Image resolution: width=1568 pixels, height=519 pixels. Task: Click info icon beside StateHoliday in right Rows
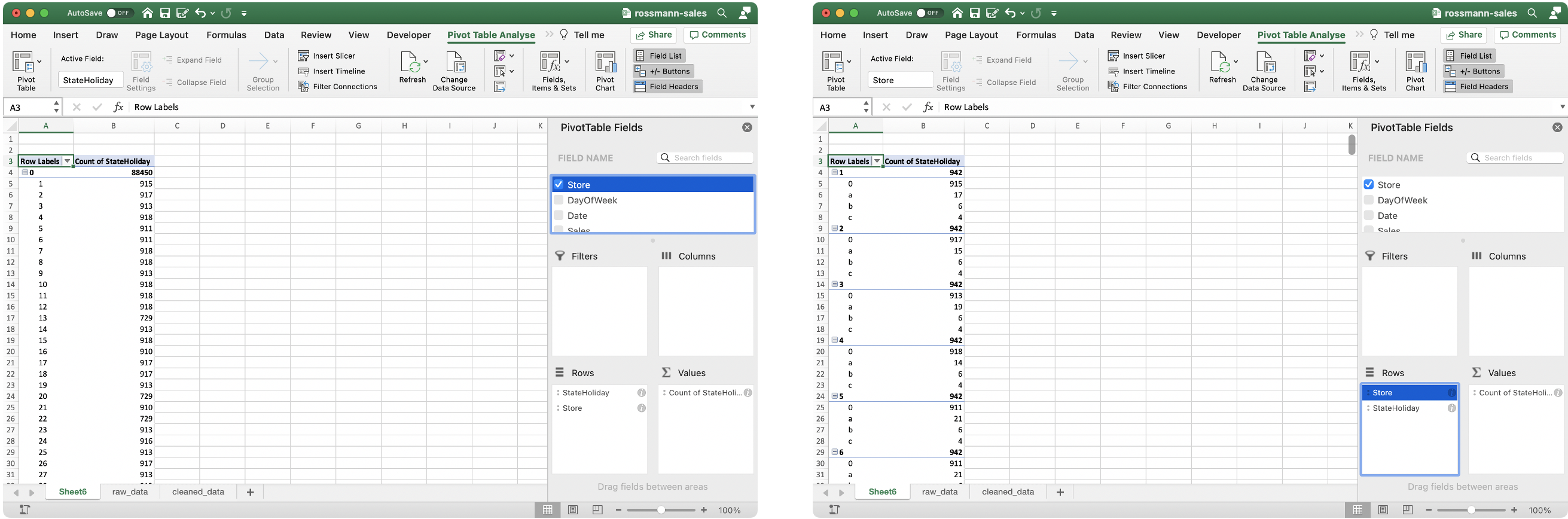coord(1451,408)
